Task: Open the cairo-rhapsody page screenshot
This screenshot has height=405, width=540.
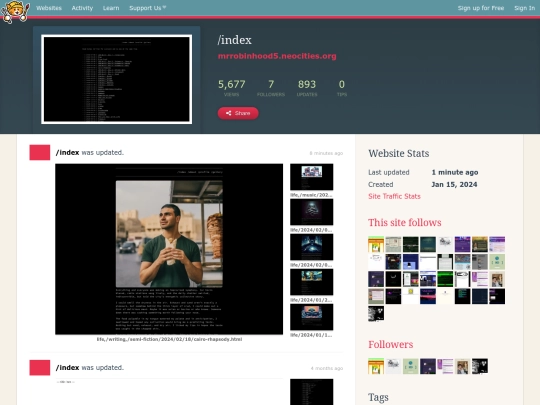Action: pos(169,249)
